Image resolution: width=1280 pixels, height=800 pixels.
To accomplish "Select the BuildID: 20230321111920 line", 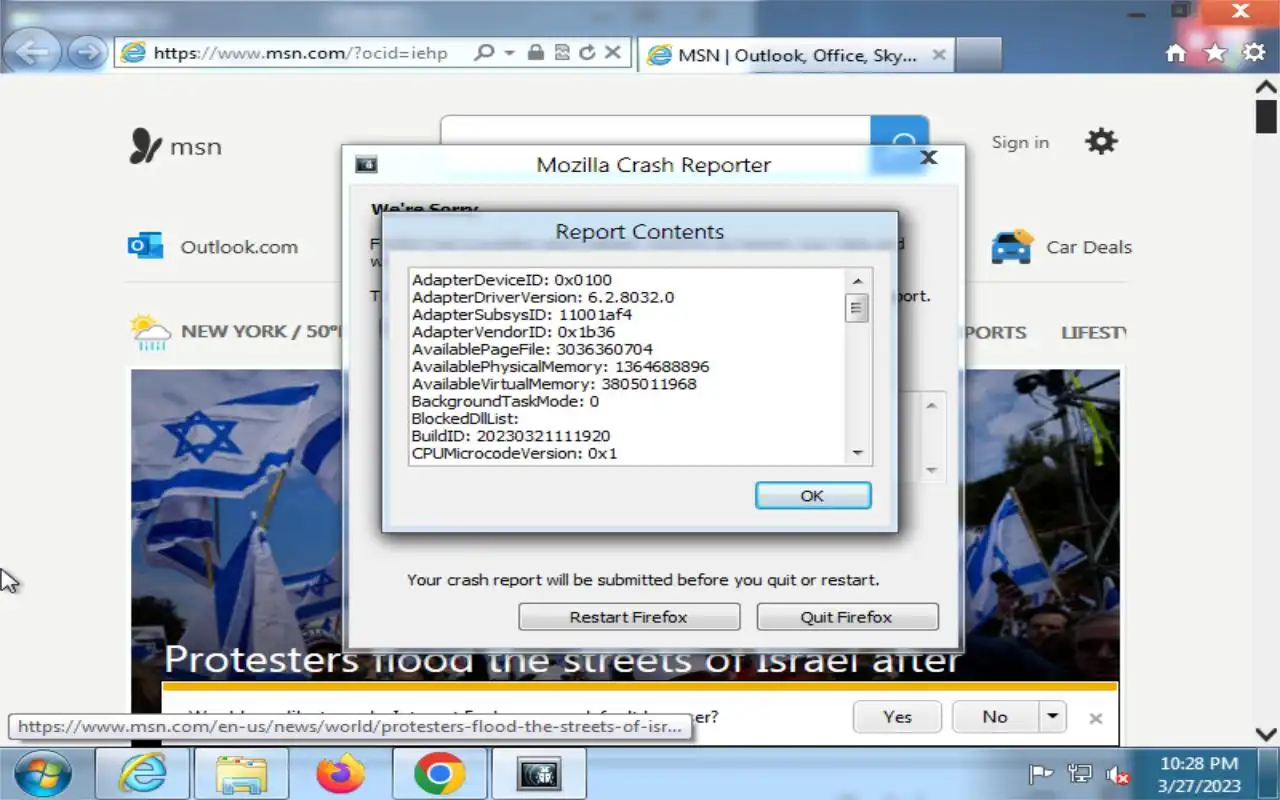I will 511,436.
